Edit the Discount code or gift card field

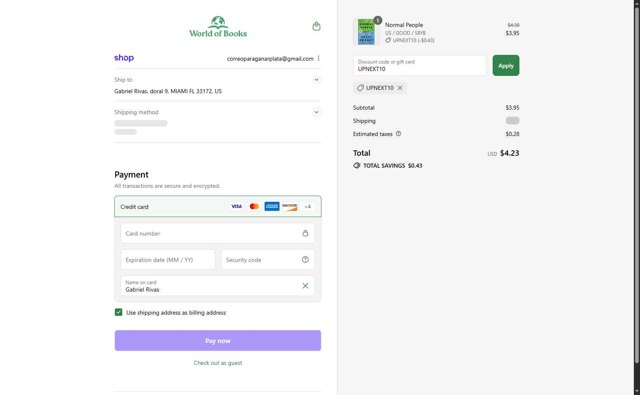(x=420, y=66)
